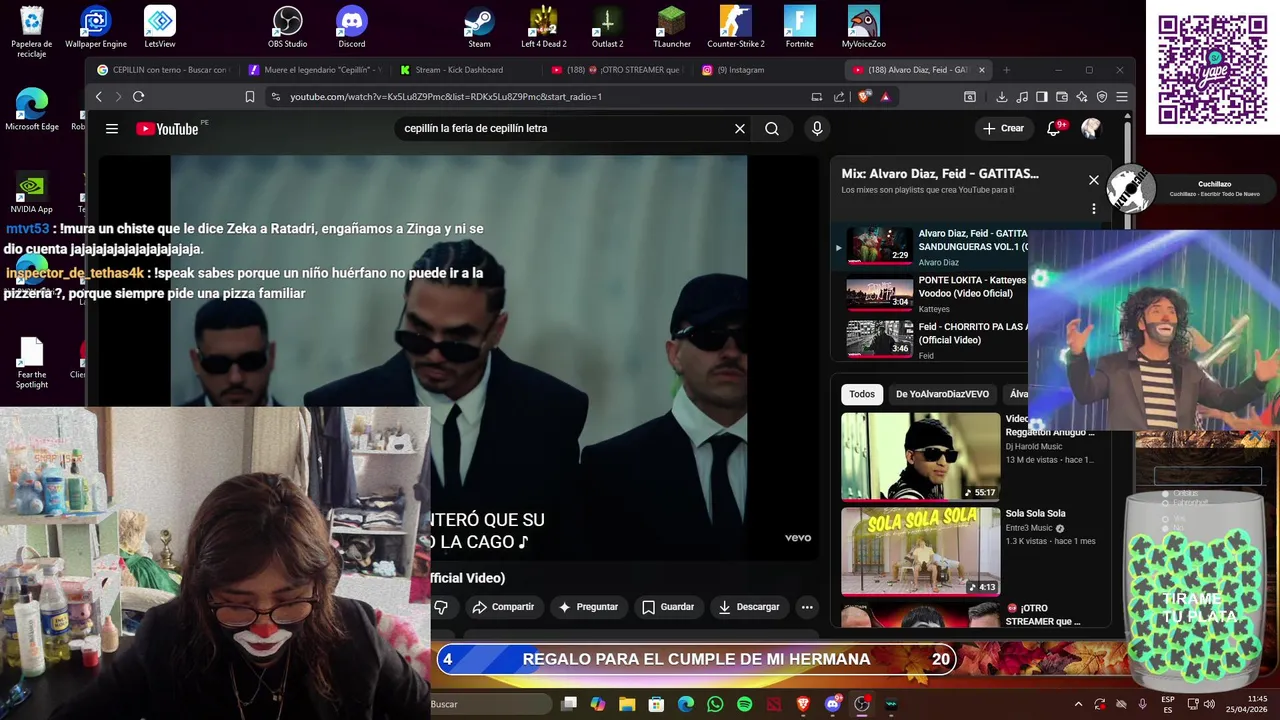Focus the YouTube search field
The image size is (1280, 720).
coord(565,128)
